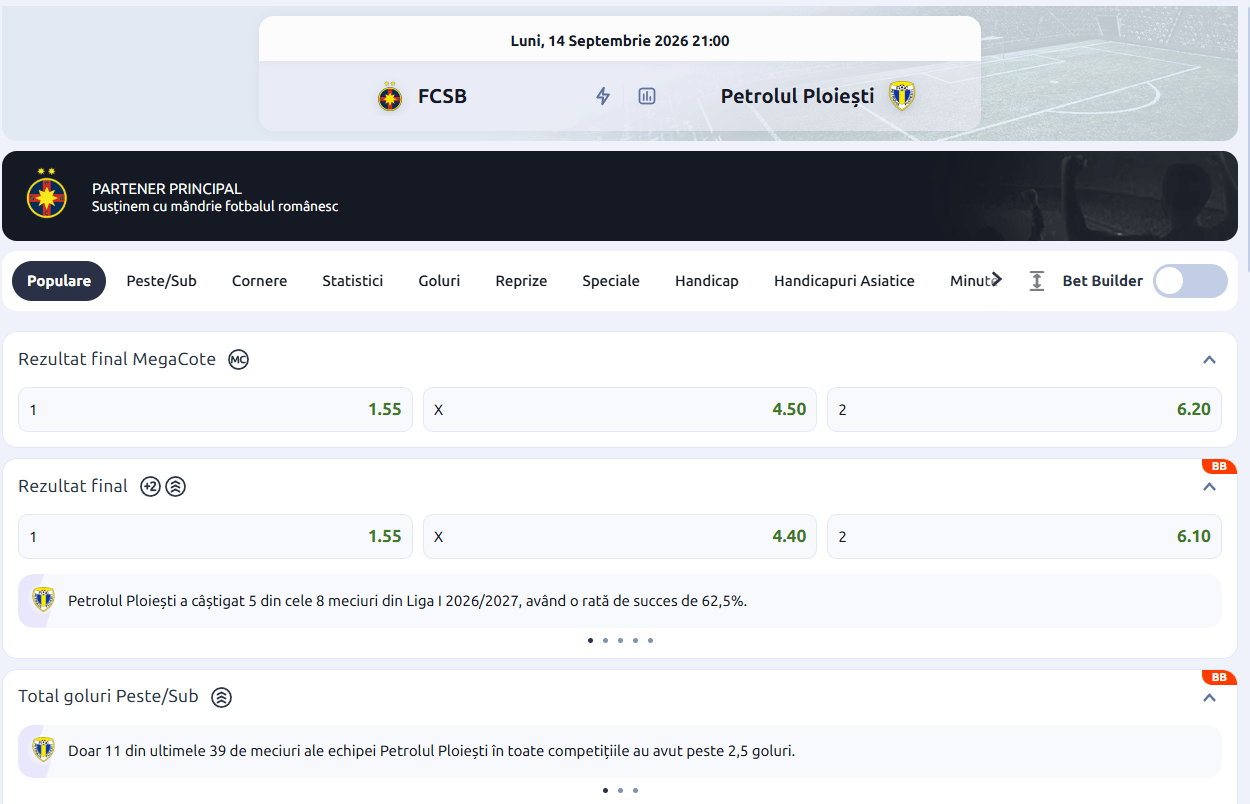Click text about 11 of last 39 matches

pos(431,751)
